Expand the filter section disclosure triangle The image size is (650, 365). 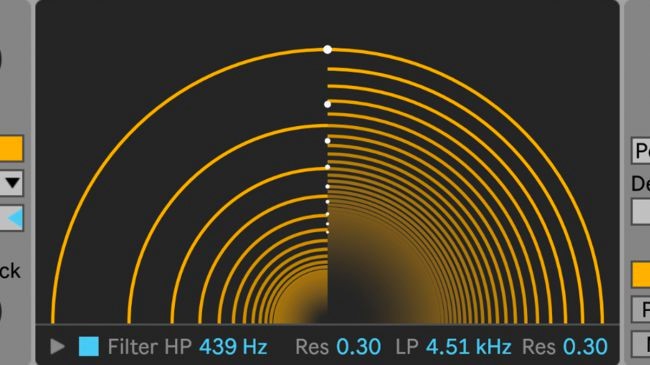click(57, 346)
